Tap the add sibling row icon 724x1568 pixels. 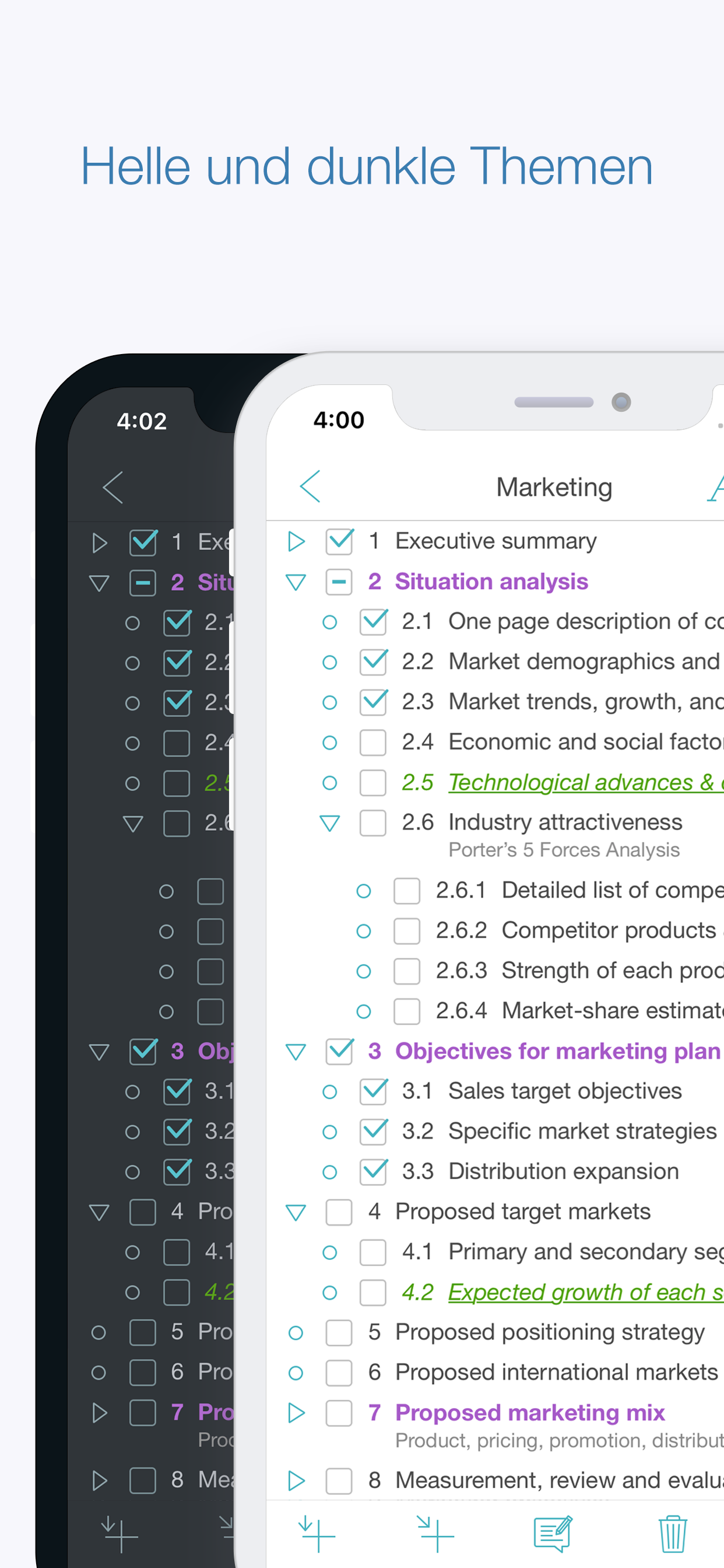[x=317, y=1534]
